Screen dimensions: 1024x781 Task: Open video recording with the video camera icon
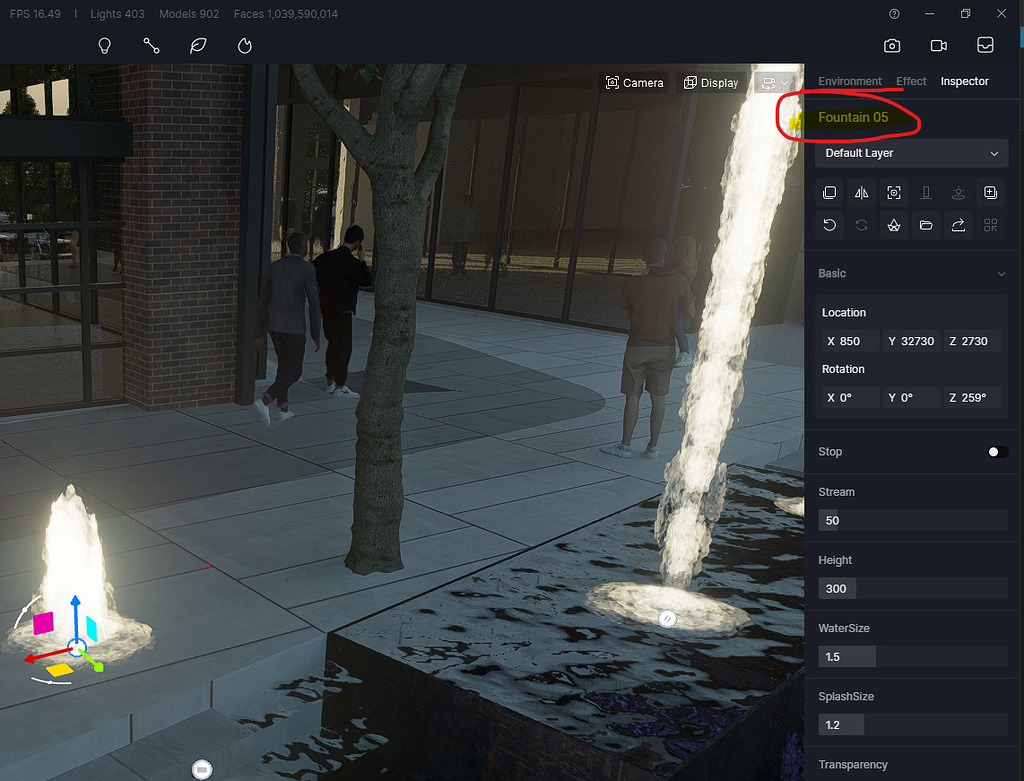point(938,45)
